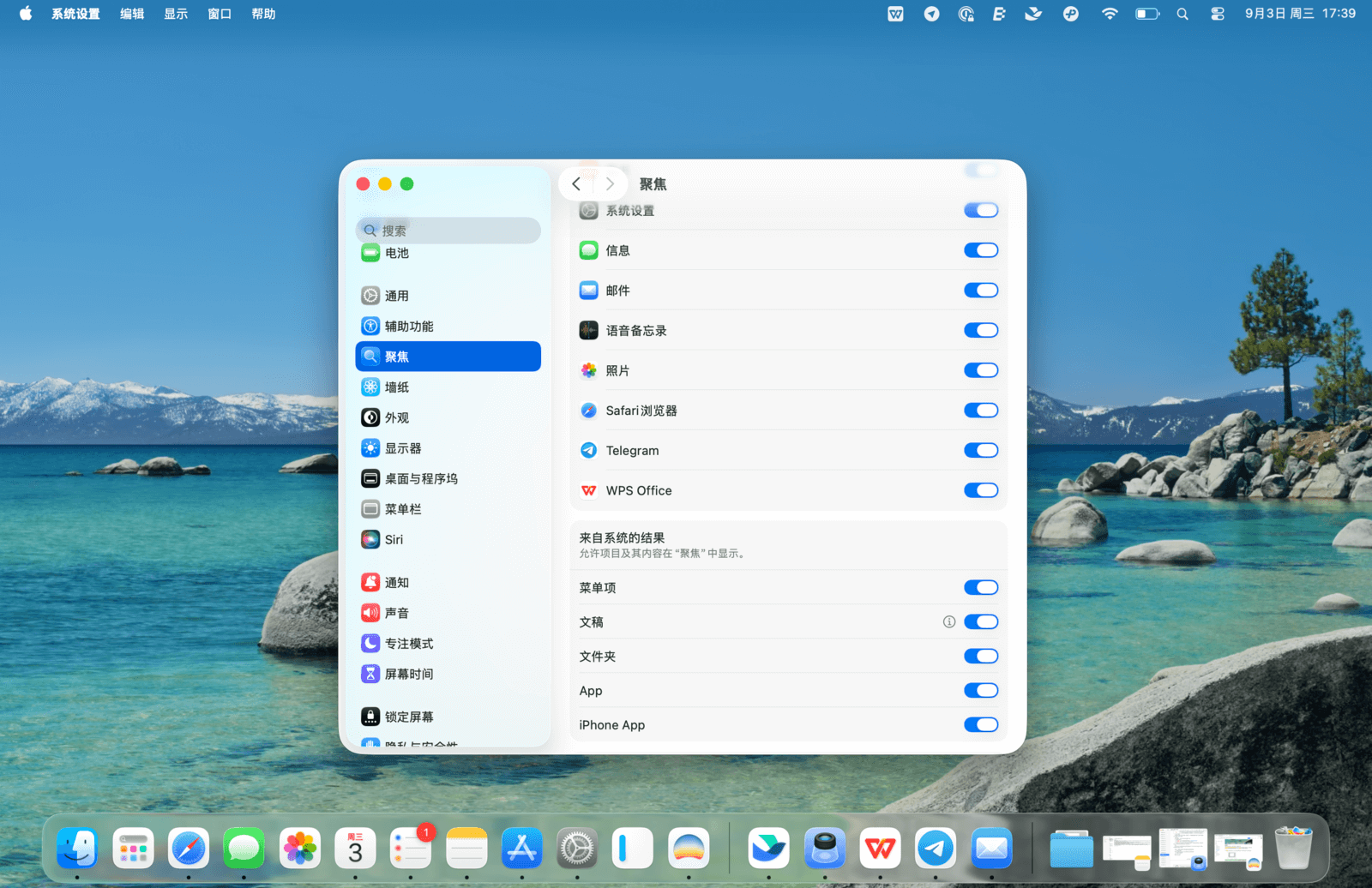
Task: Select the Siri item in sidebar
Action: click(x=394, y=540)
